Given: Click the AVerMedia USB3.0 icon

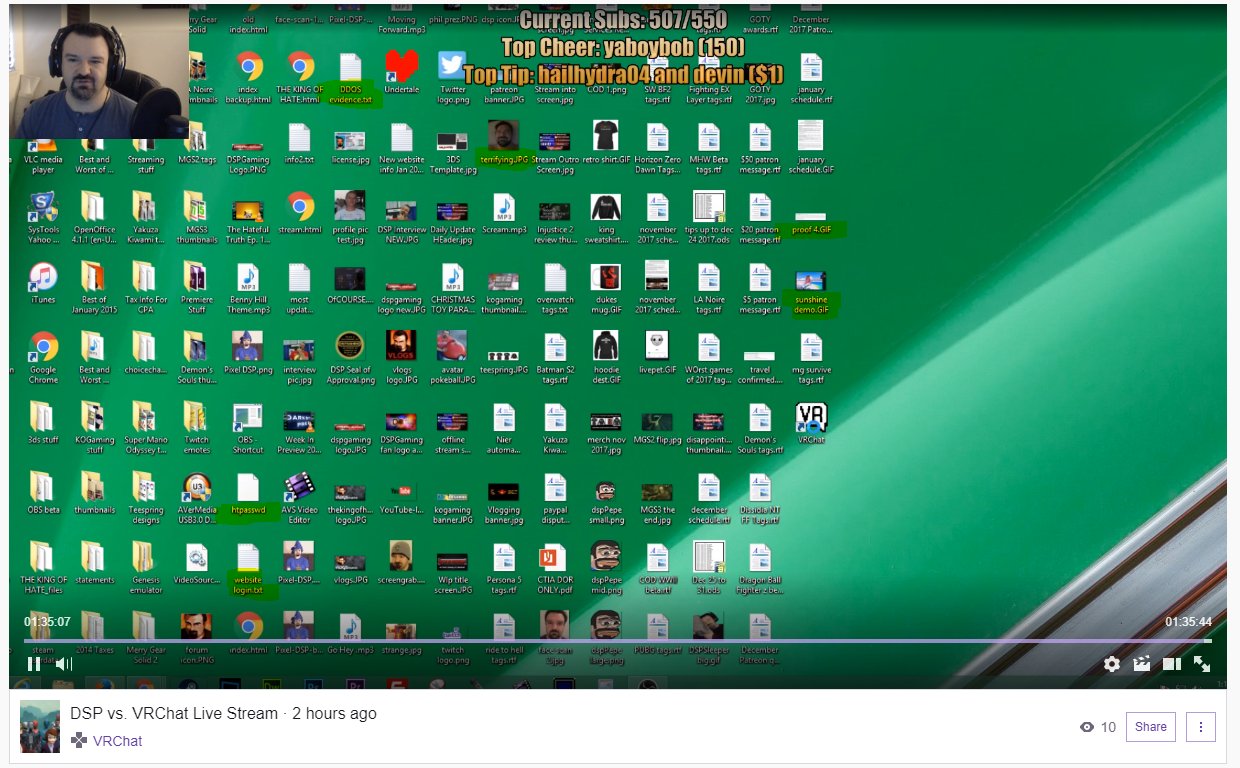Looking at the screenshot, I should pyautogui.click(x=197, y=487).
